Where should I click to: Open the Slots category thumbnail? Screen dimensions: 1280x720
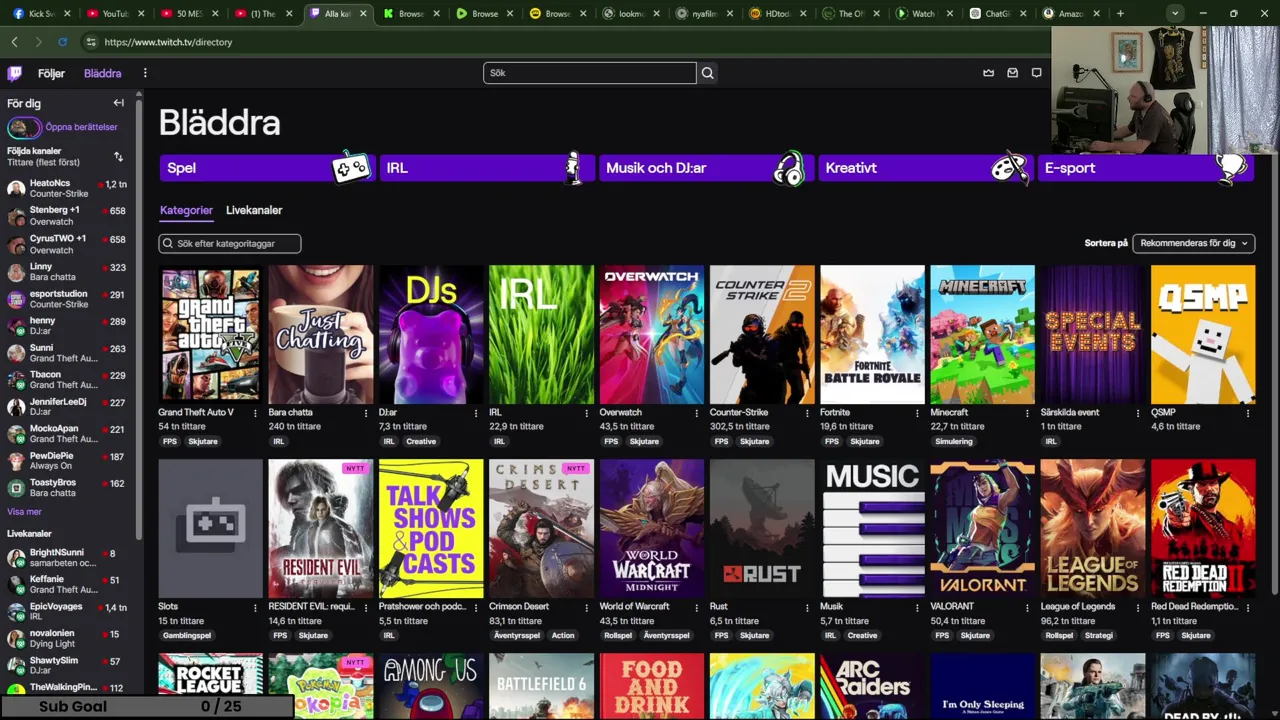[x=210, y=529]
